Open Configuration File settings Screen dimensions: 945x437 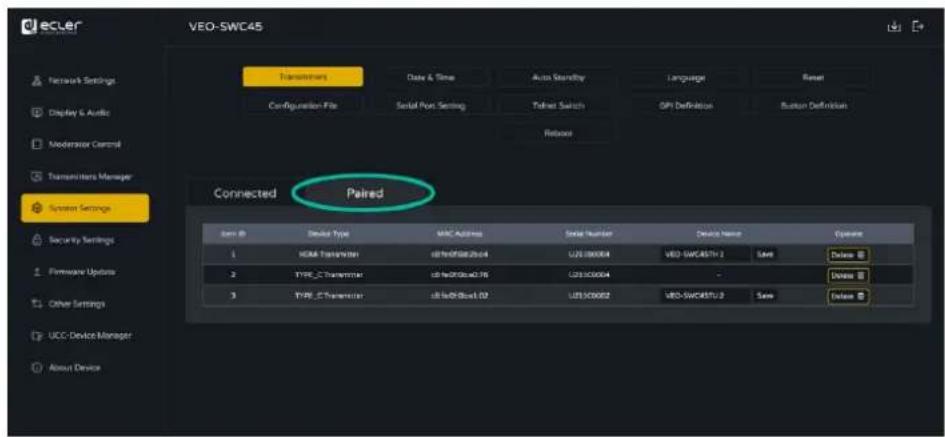[x=303, y=105]
